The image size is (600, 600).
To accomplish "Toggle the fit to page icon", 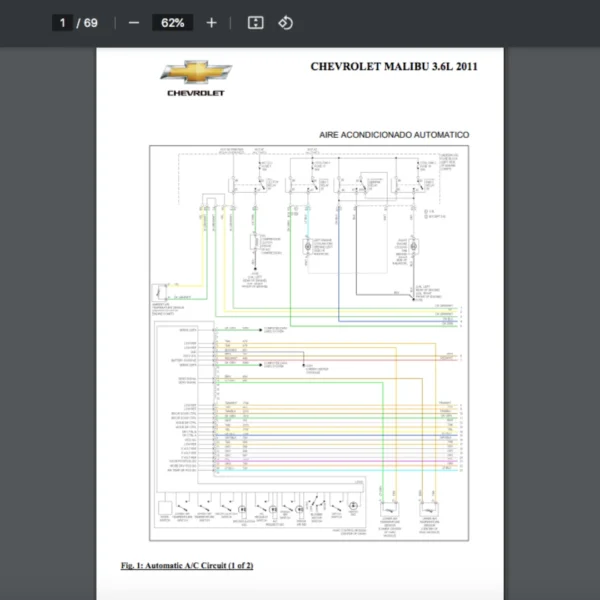I will (x=255, y=23).
